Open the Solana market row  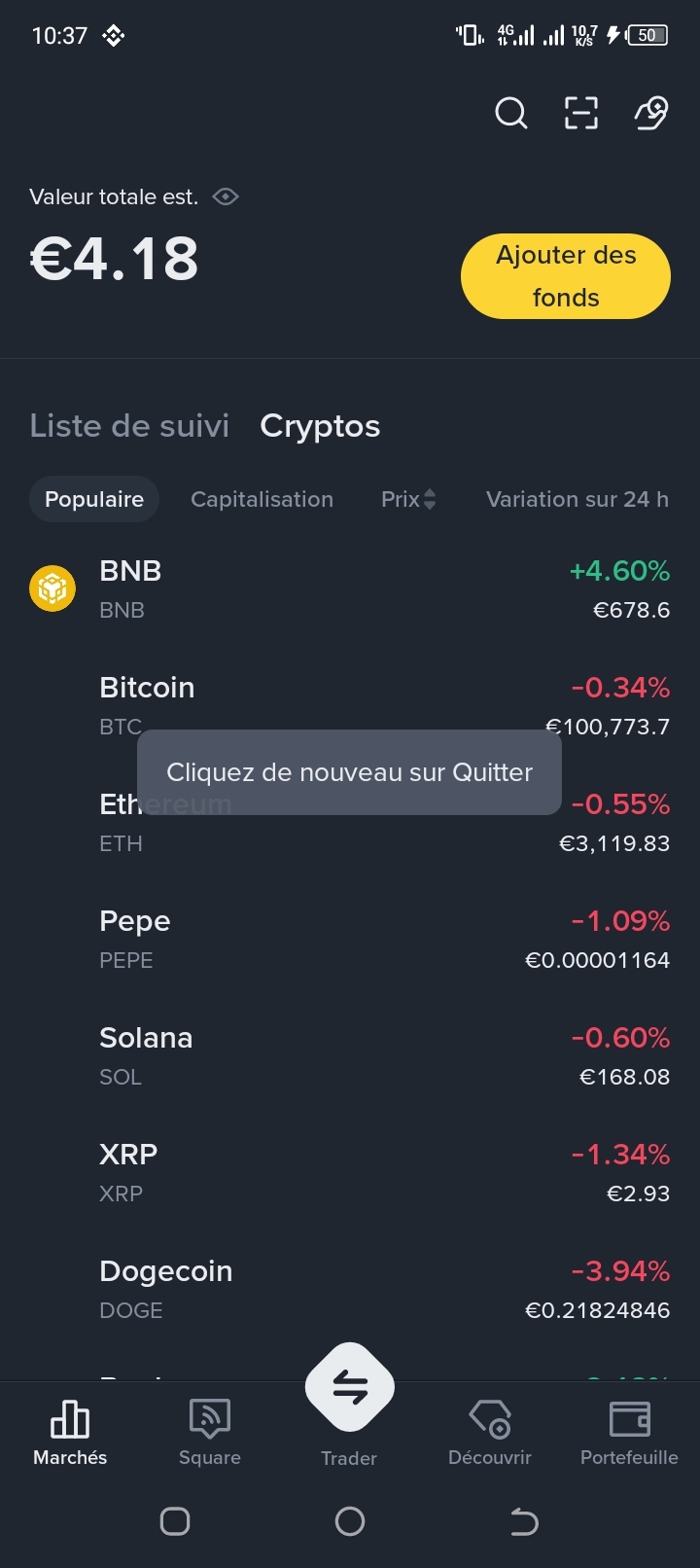coord(350,1056)
